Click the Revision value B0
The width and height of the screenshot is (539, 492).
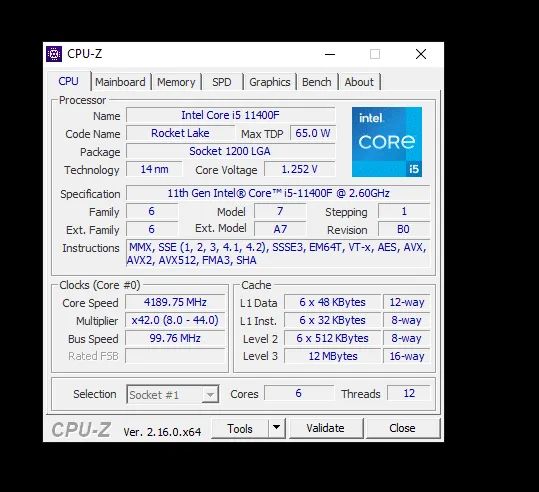tap(404, 229)
